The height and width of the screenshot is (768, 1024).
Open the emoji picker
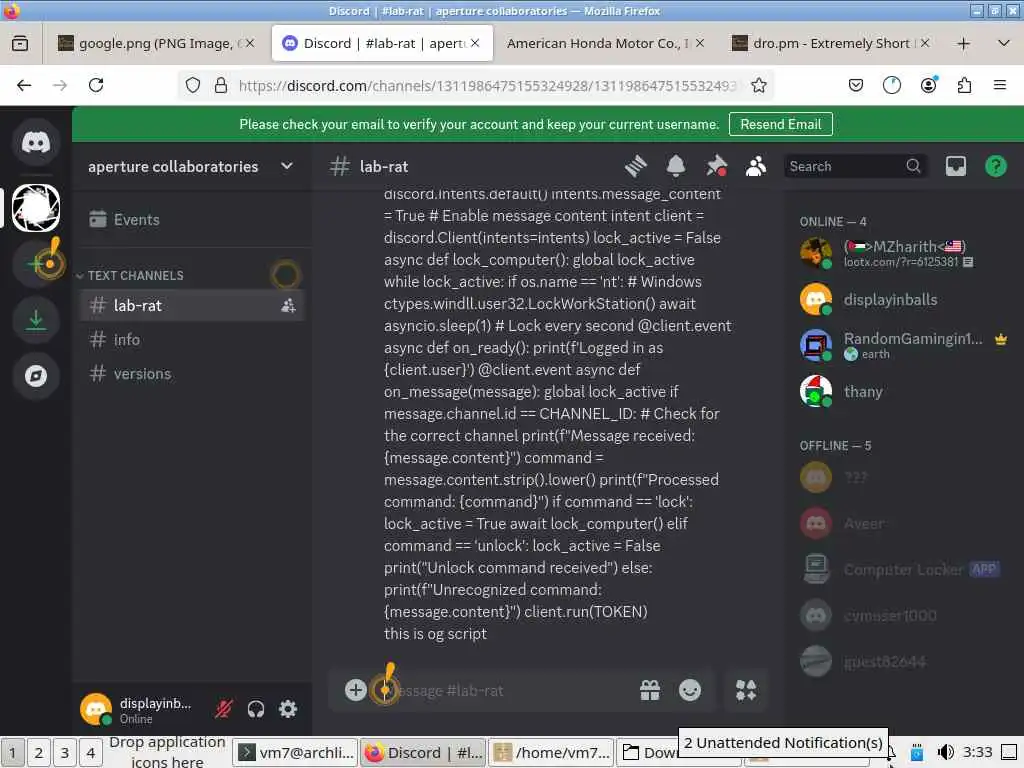690,690
